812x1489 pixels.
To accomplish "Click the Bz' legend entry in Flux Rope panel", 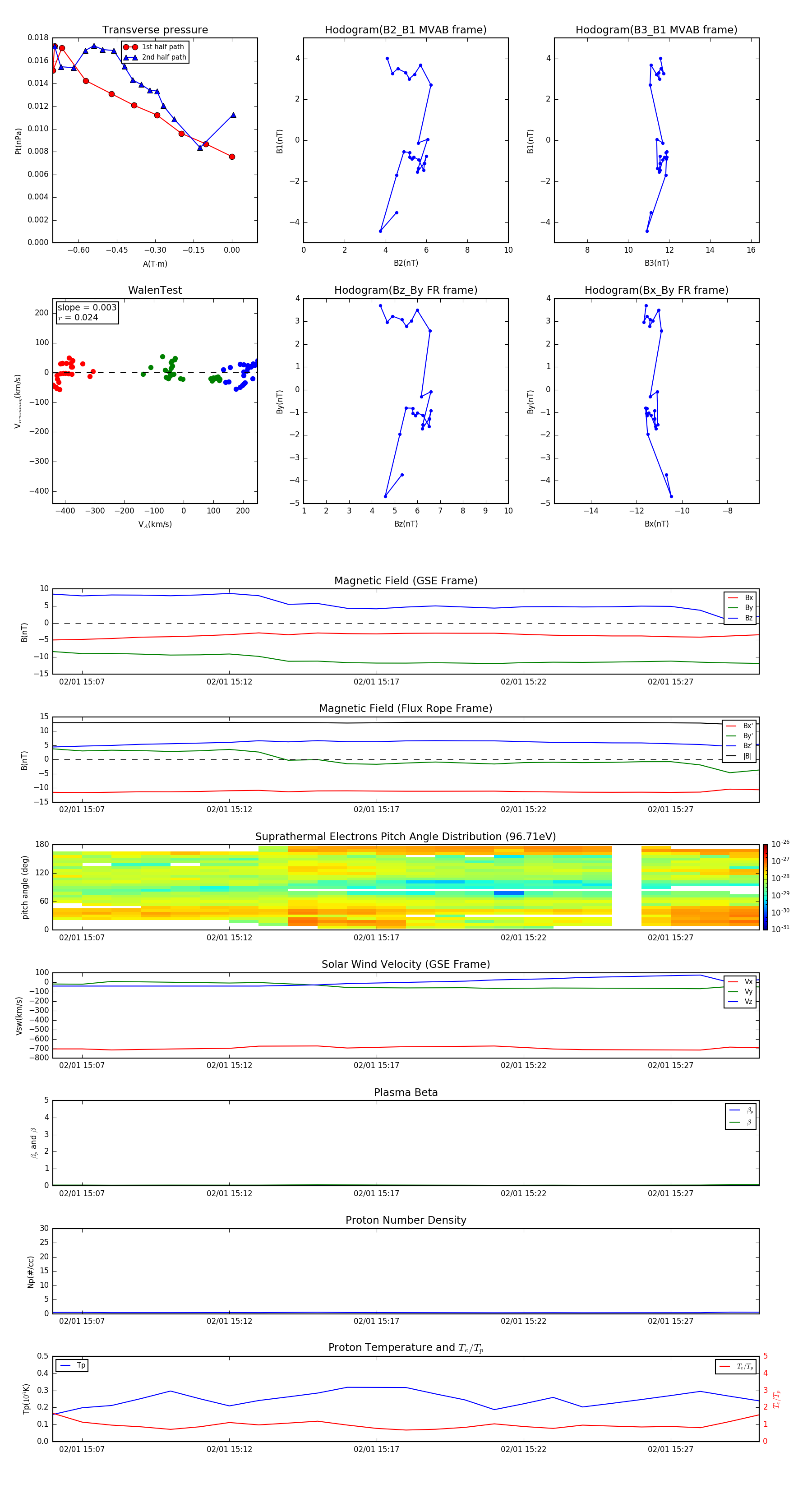I will [x=740, y=746].
